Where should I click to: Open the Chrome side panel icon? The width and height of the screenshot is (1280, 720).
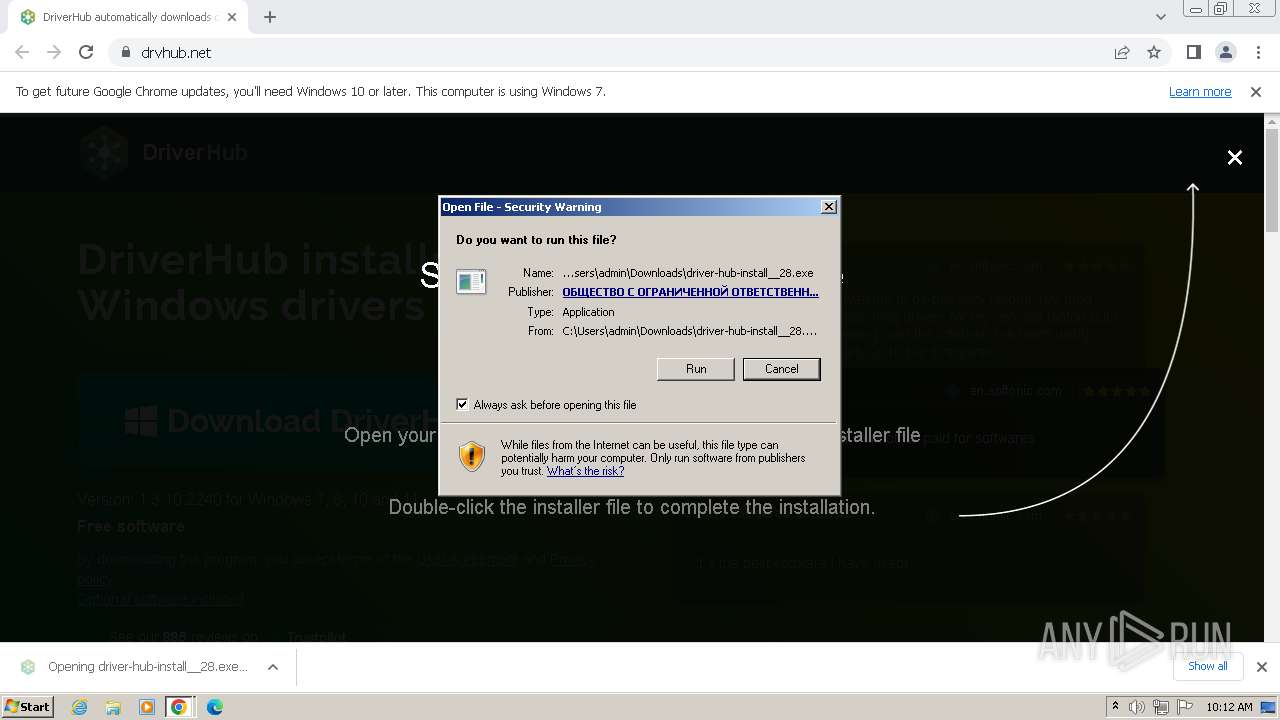(1193, 52)
